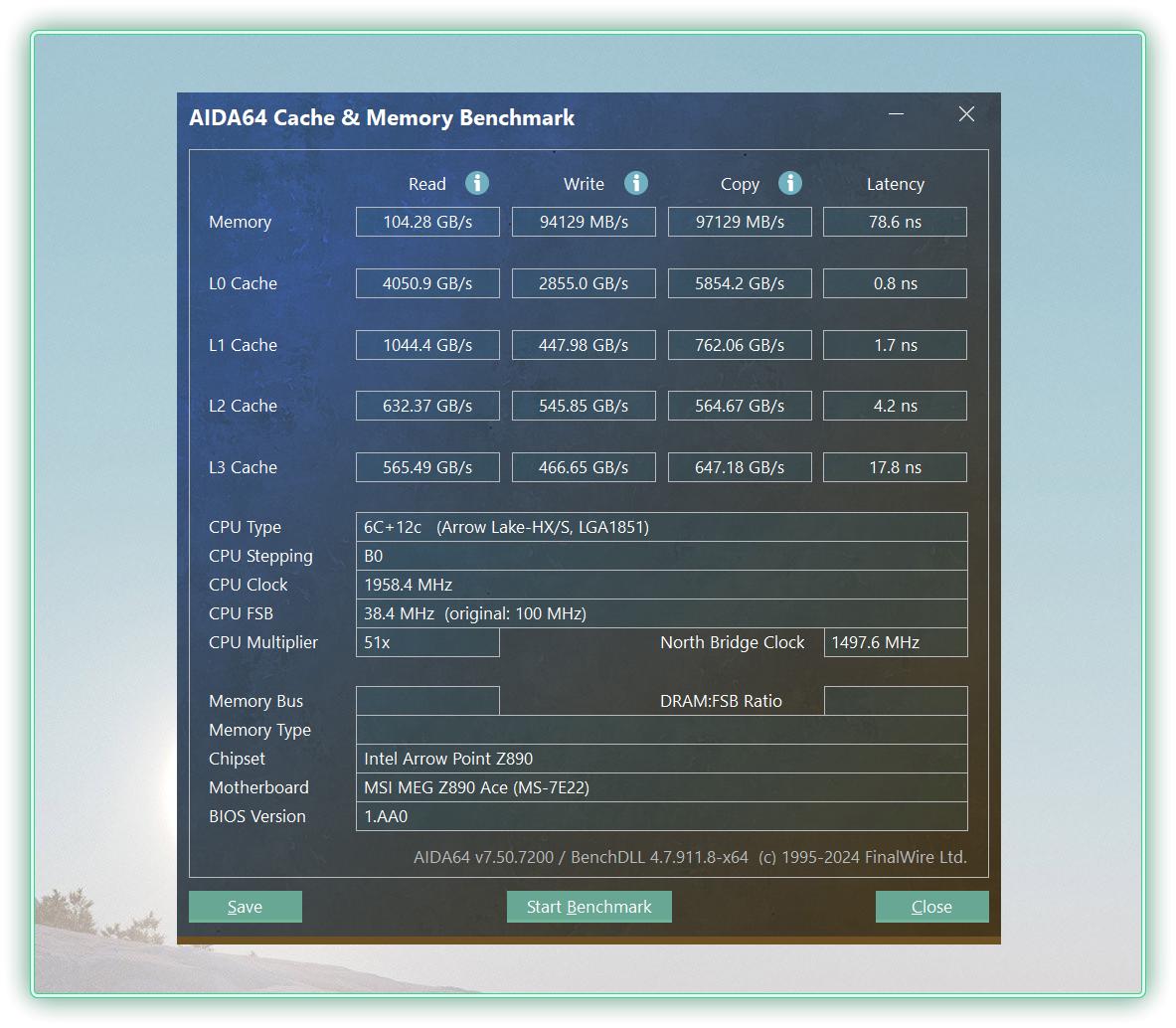Click BIOS Version field 1.AA0
Viewport: 1176px width, 1028px height.
[661, 816]
